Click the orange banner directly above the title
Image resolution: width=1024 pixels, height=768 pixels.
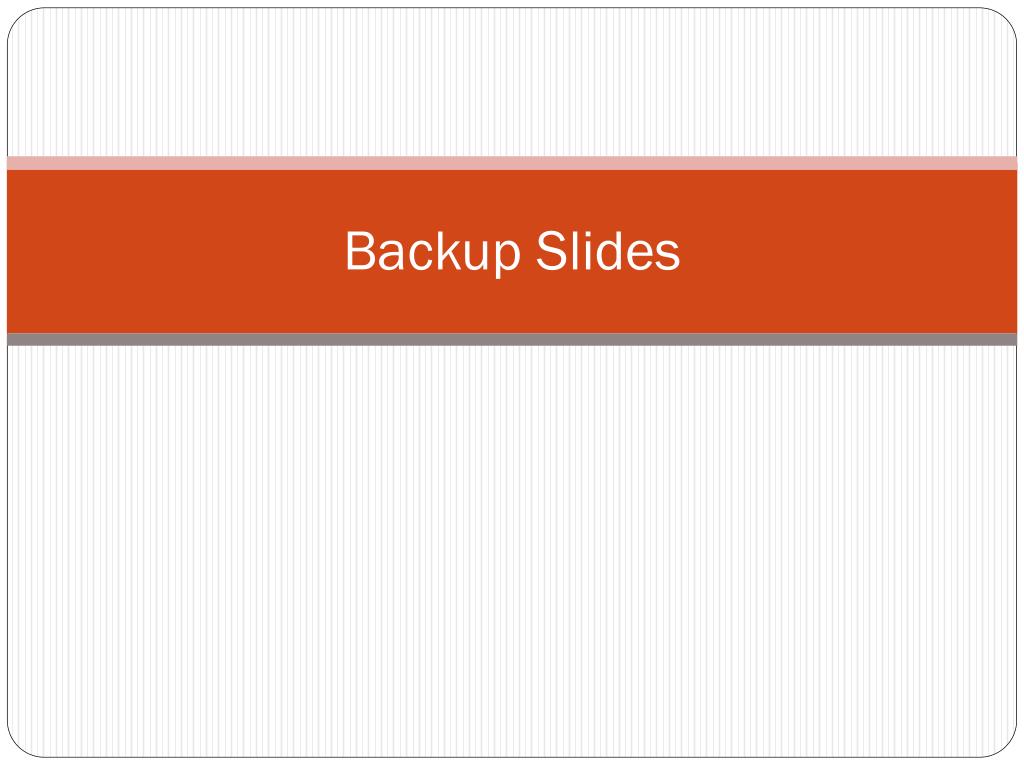512,199
